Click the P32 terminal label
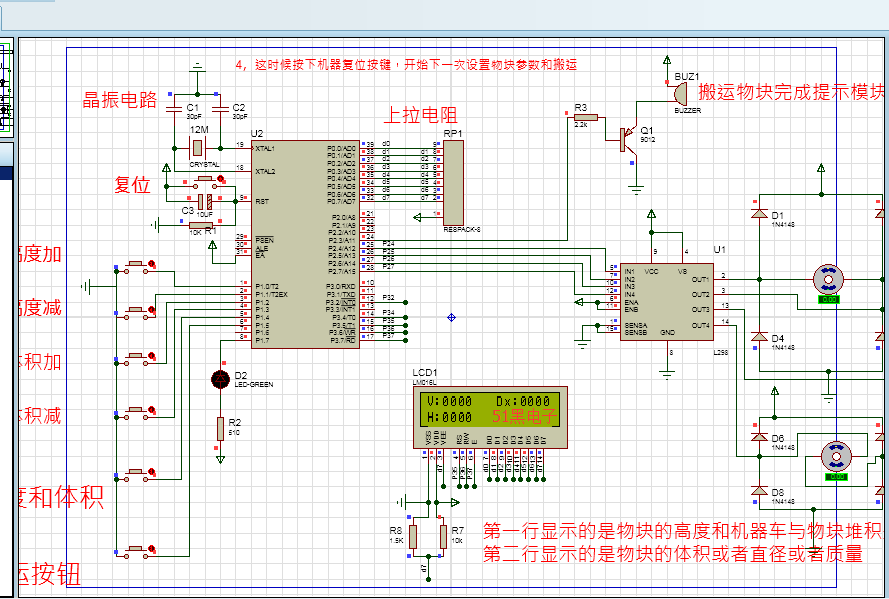Screen dimensions: 889x599 (388, 298)
